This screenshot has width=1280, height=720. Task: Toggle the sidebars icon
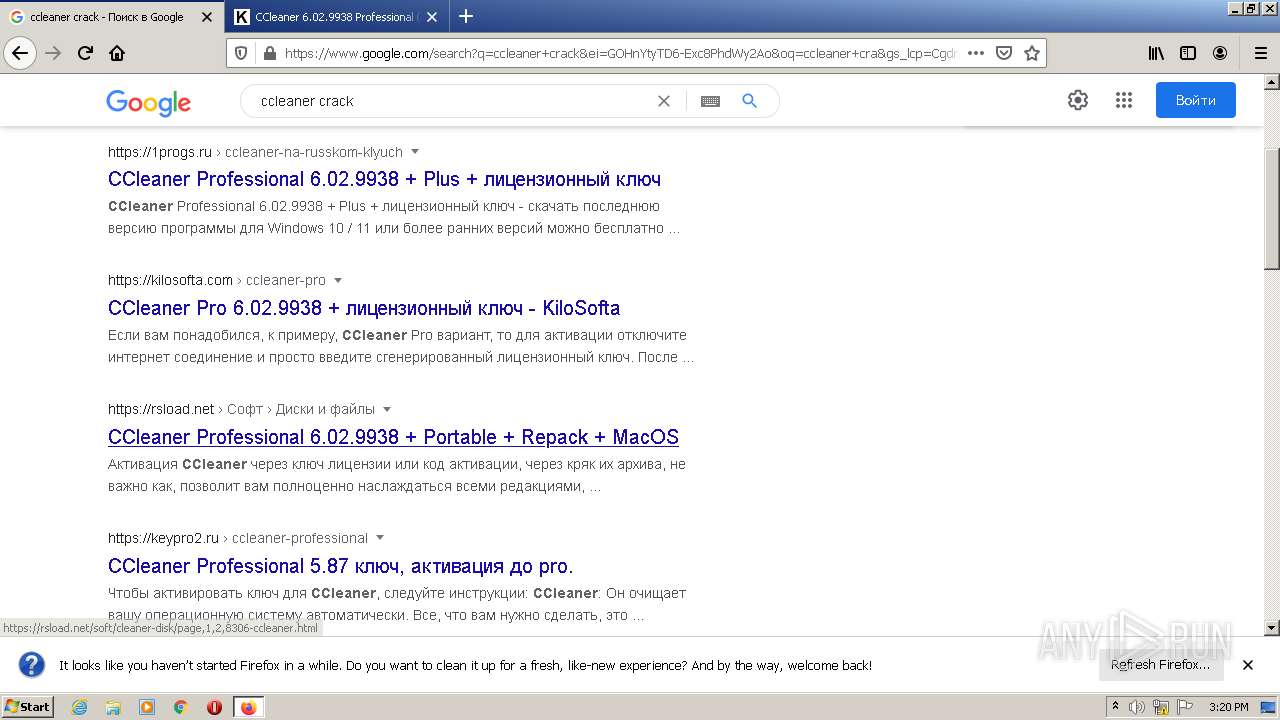coord(1188,53)
